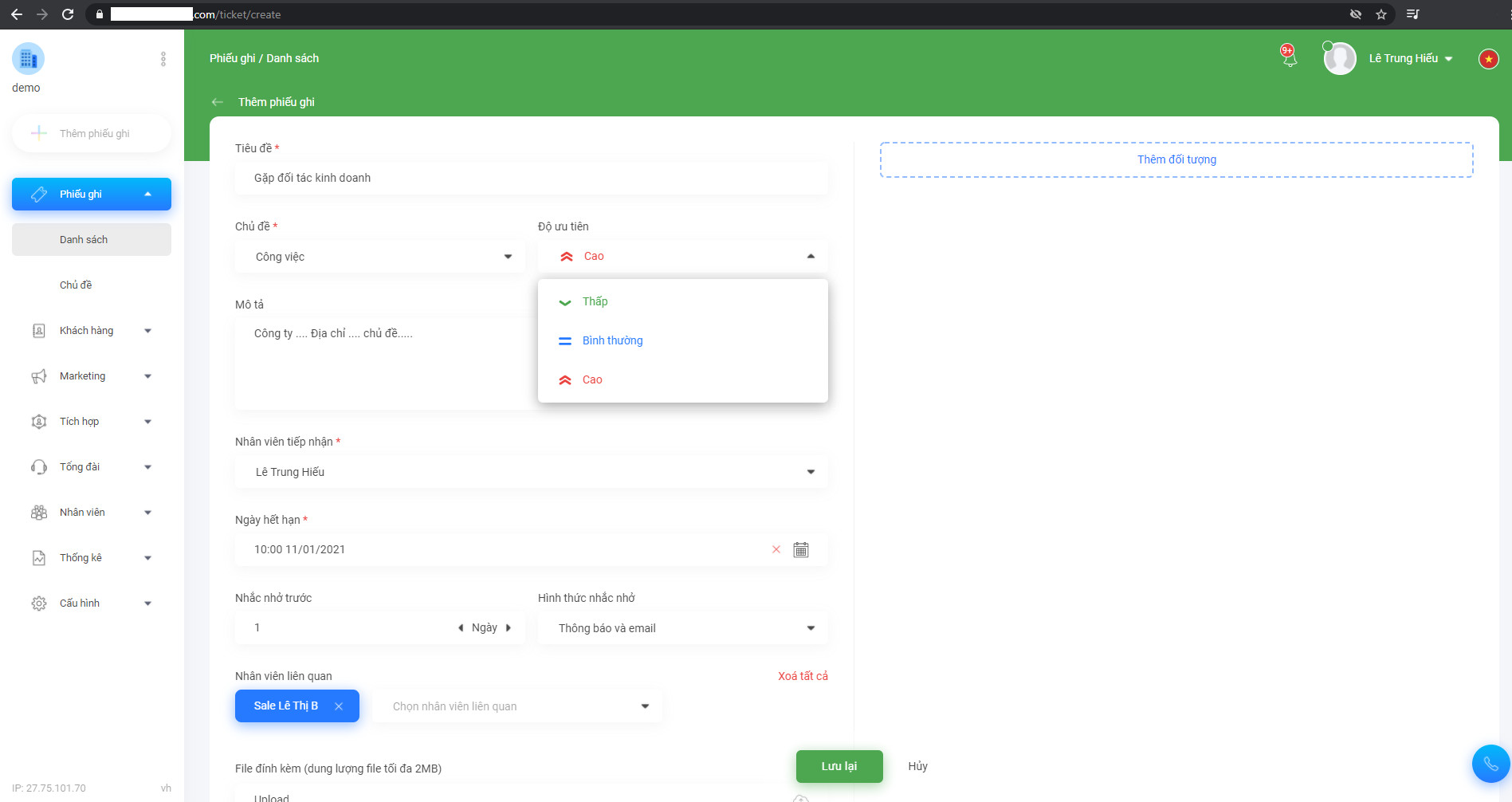Open the Chọn nhân viên liên quan dropdown
The height and width of the screenshot is (802, 1512).
click(517, 706)
